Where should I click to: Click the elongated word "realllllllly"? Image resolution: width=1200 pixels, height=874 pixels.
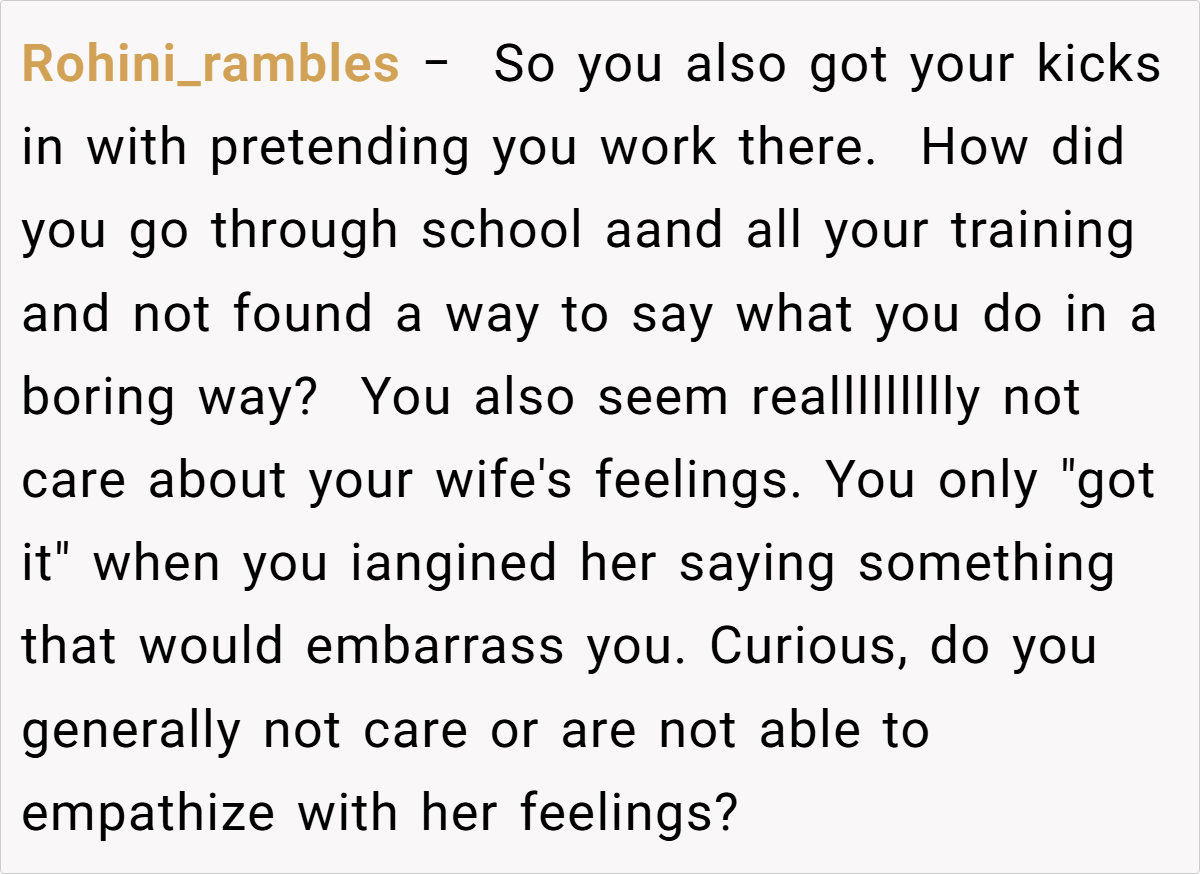(866, 397)
